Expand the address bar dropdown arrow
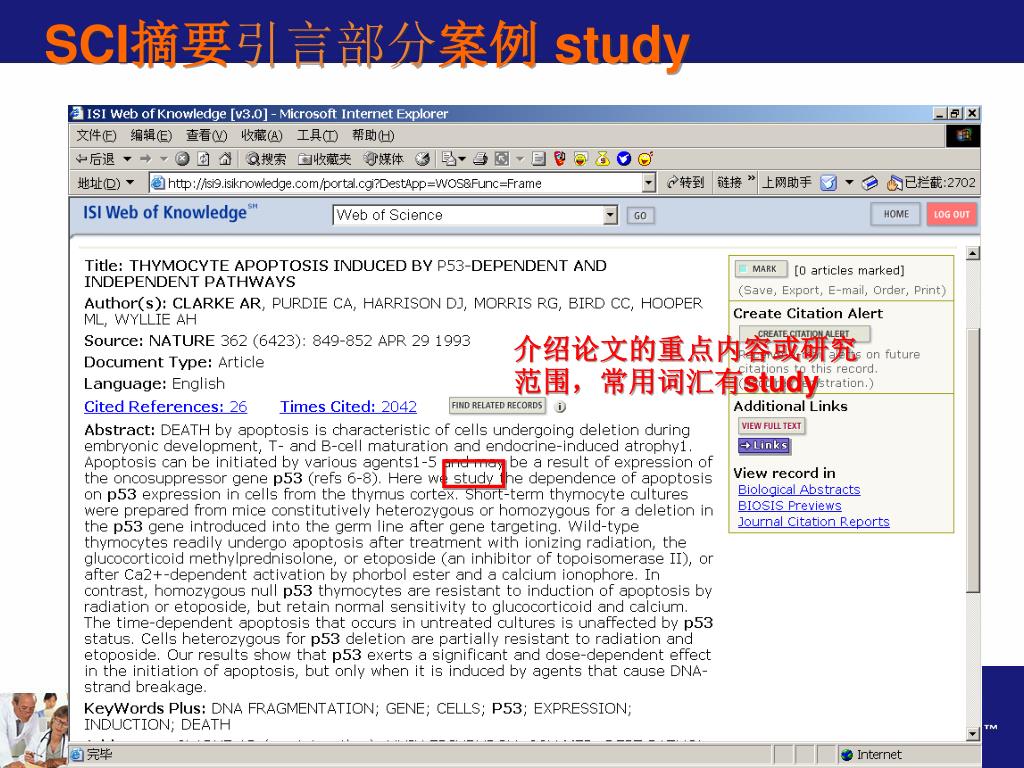1024x768 pixels. point(648,183)
